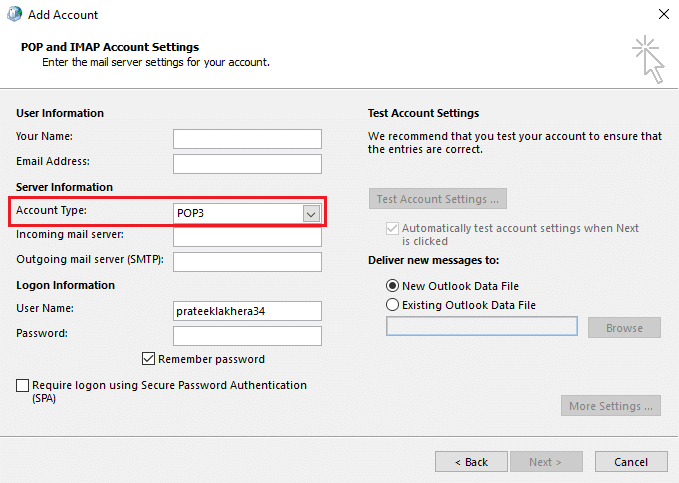Click the Password input field
The image size is (679, 483).
[247, 335]
